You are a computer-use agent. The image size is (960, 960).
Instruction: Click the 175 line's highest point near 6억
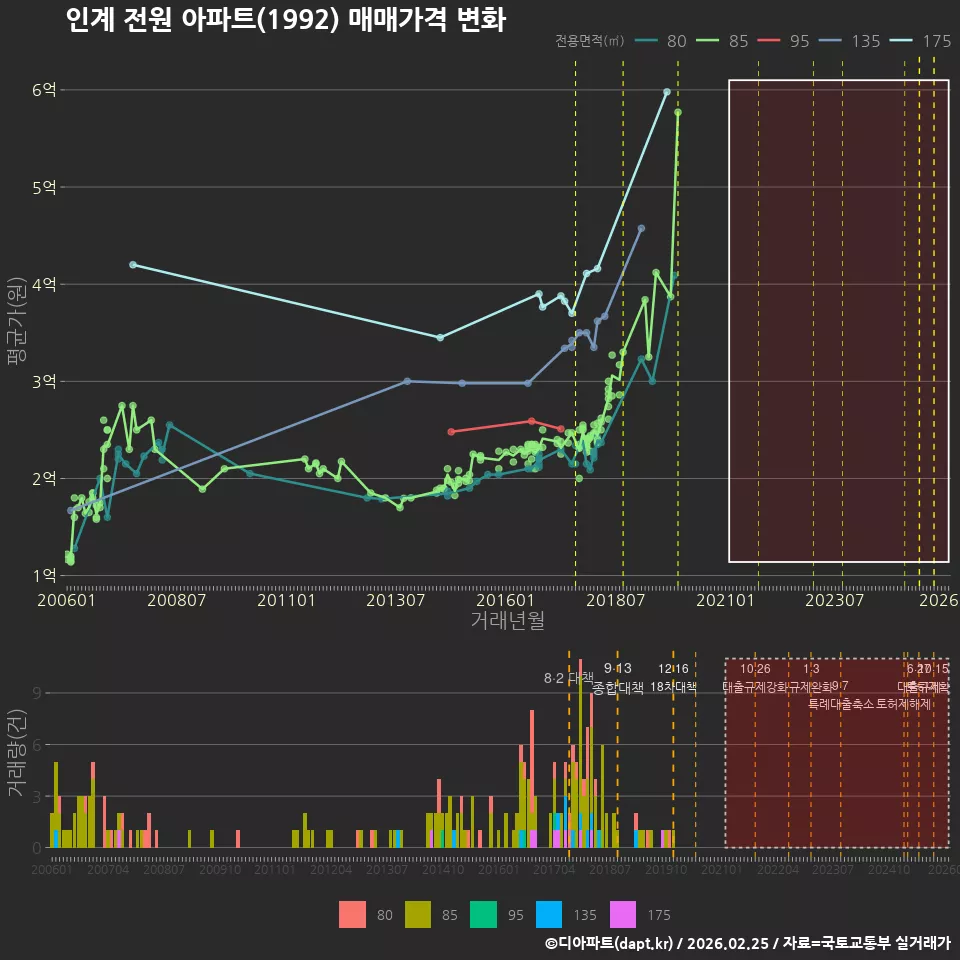pos(667,92)
